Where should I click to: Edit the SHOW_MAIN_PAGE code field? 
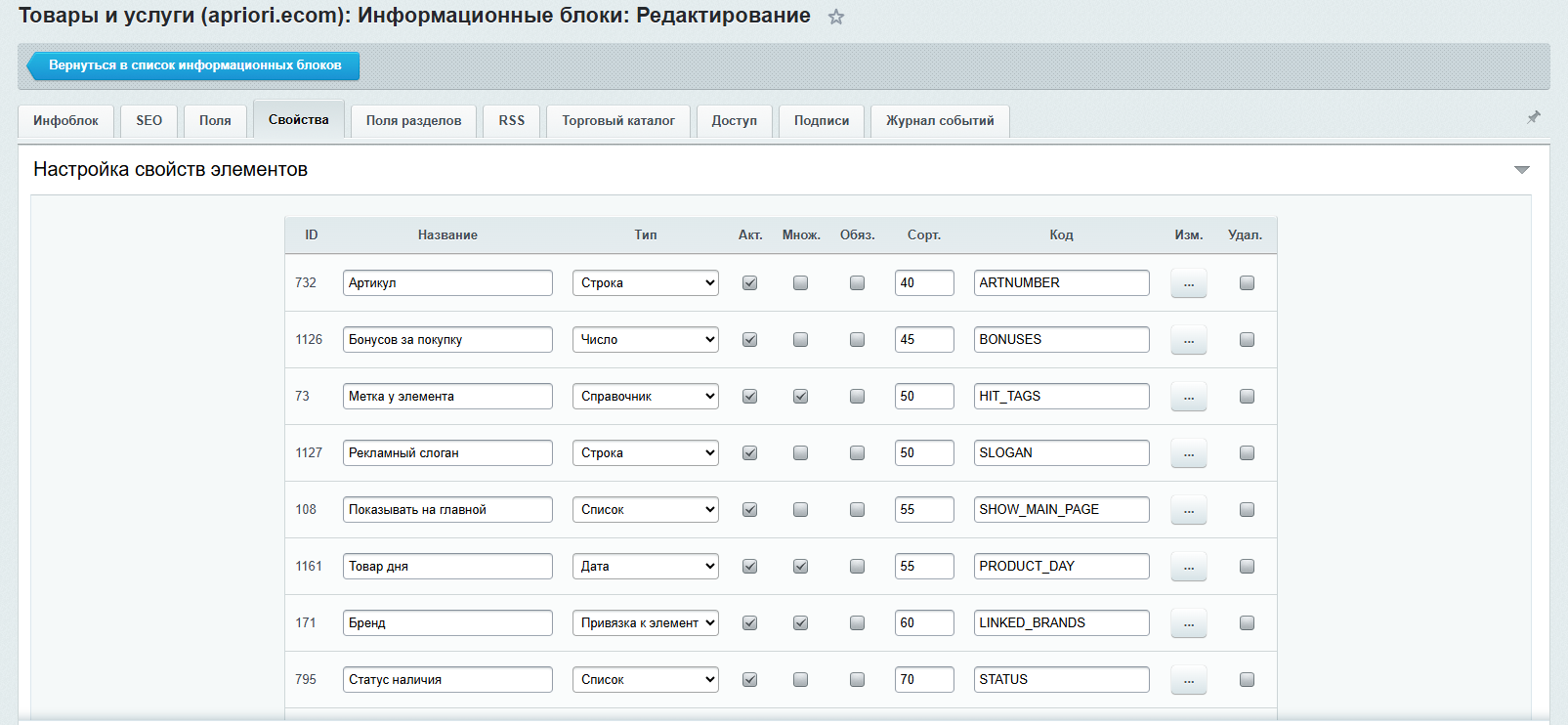click(1061, 509)
